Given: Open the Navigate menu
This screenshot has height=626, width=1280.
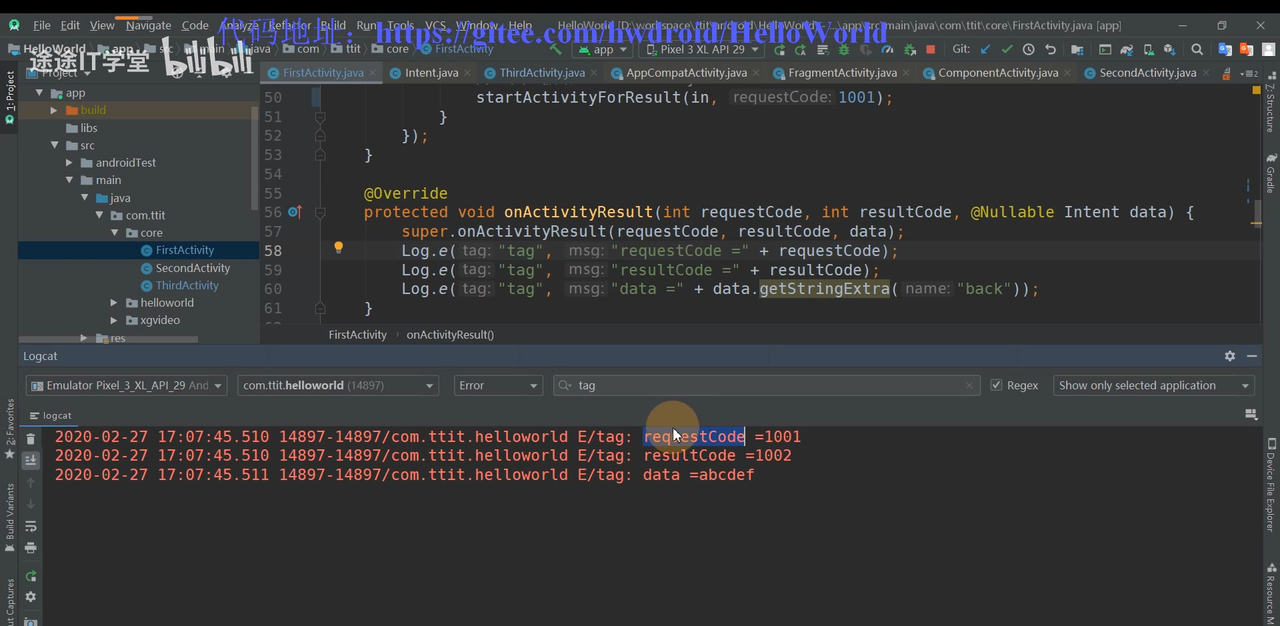Looking at the screenshot, I should (x=149, y=25).
